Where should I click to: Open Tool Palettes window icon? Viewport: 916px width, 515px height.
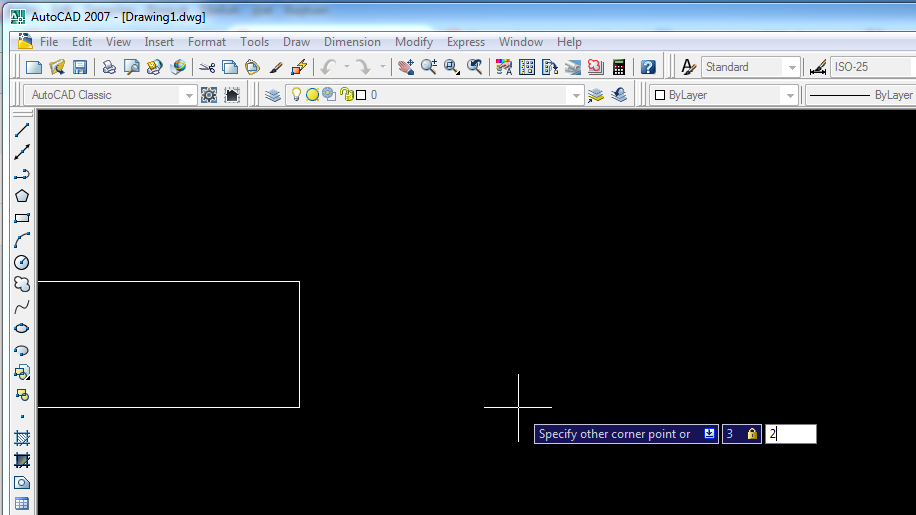550,67
